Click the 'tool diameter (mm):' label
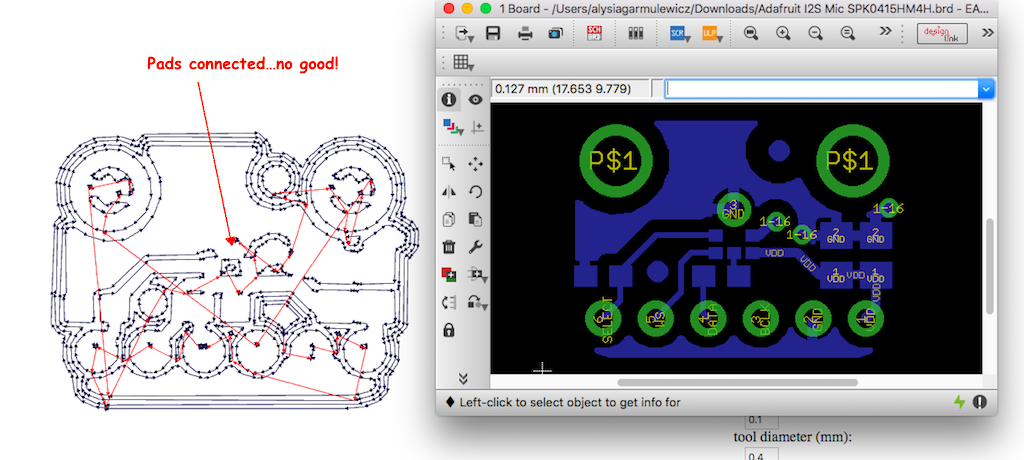The height and width of the screenshot is (460, 1024). (x=792, y=437)
